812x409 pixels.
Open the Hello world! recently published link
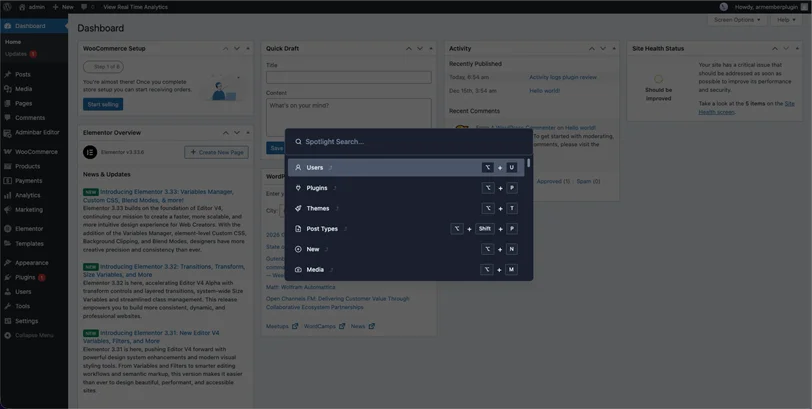pyautogui.click(x=544, y=91)
